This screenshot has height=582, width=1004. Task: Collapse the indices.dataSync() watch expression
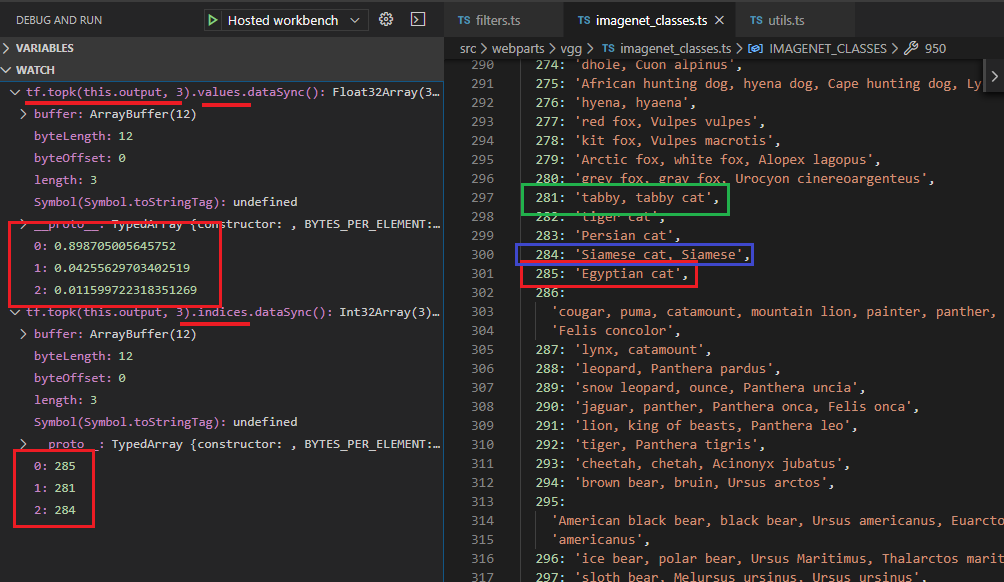click(15, 312)
